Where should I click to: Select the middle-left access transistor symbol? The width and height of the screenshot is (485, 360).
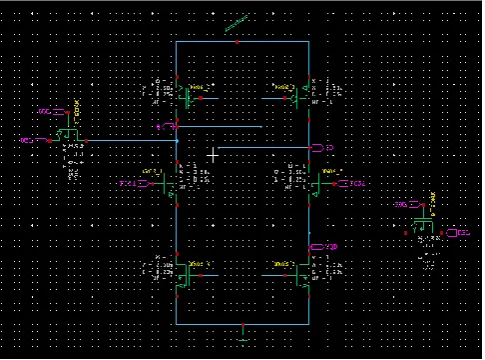pos(167,184)
